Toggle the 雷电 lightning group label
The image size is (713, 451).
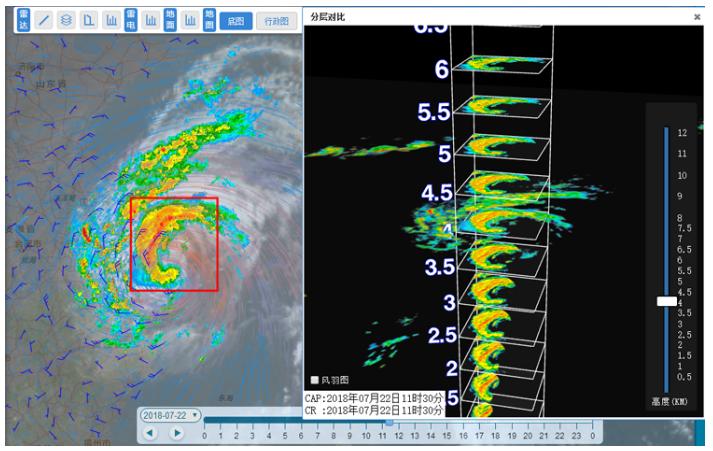(131, 20)
